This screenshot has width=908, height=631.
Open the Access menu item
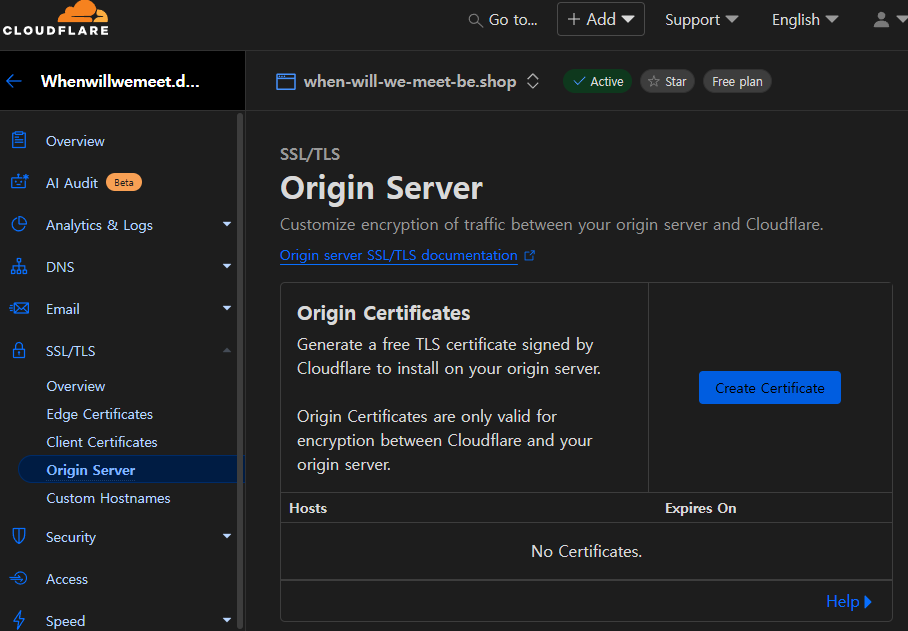point(67,579)
